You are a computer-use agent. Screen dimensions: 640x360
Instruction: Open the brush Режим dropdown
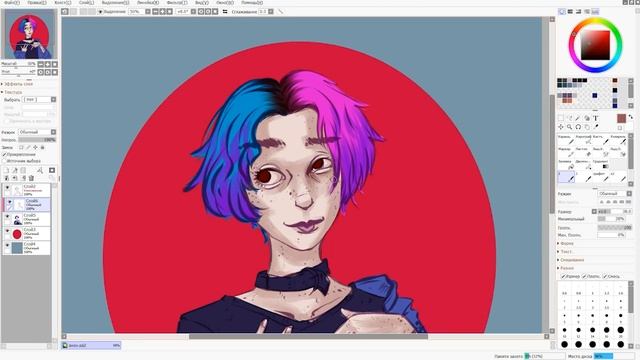pyautogui.click(x=615, y=193)
